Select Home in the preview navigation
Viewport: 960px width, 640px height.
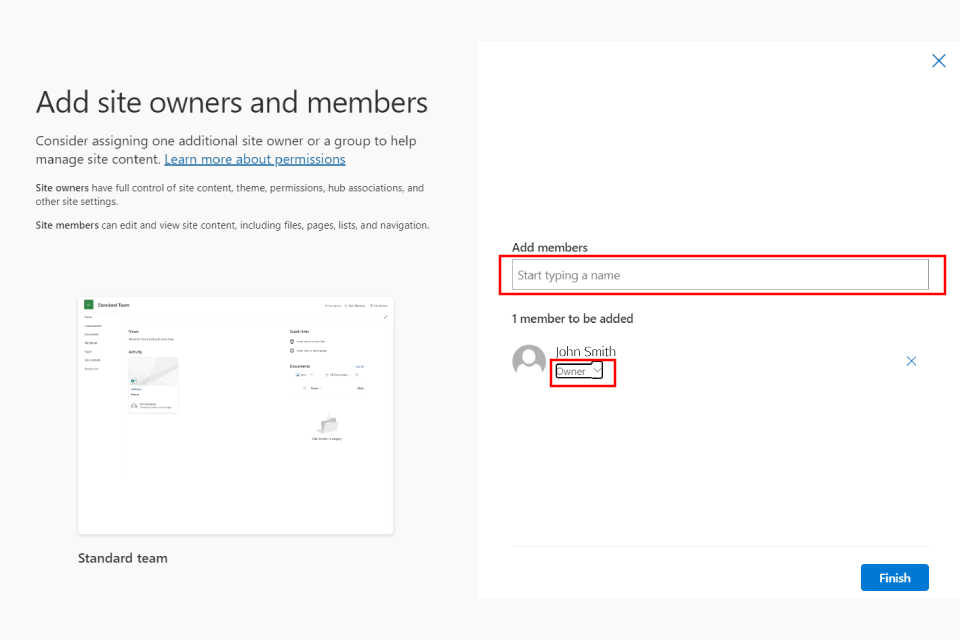point(88,317)
